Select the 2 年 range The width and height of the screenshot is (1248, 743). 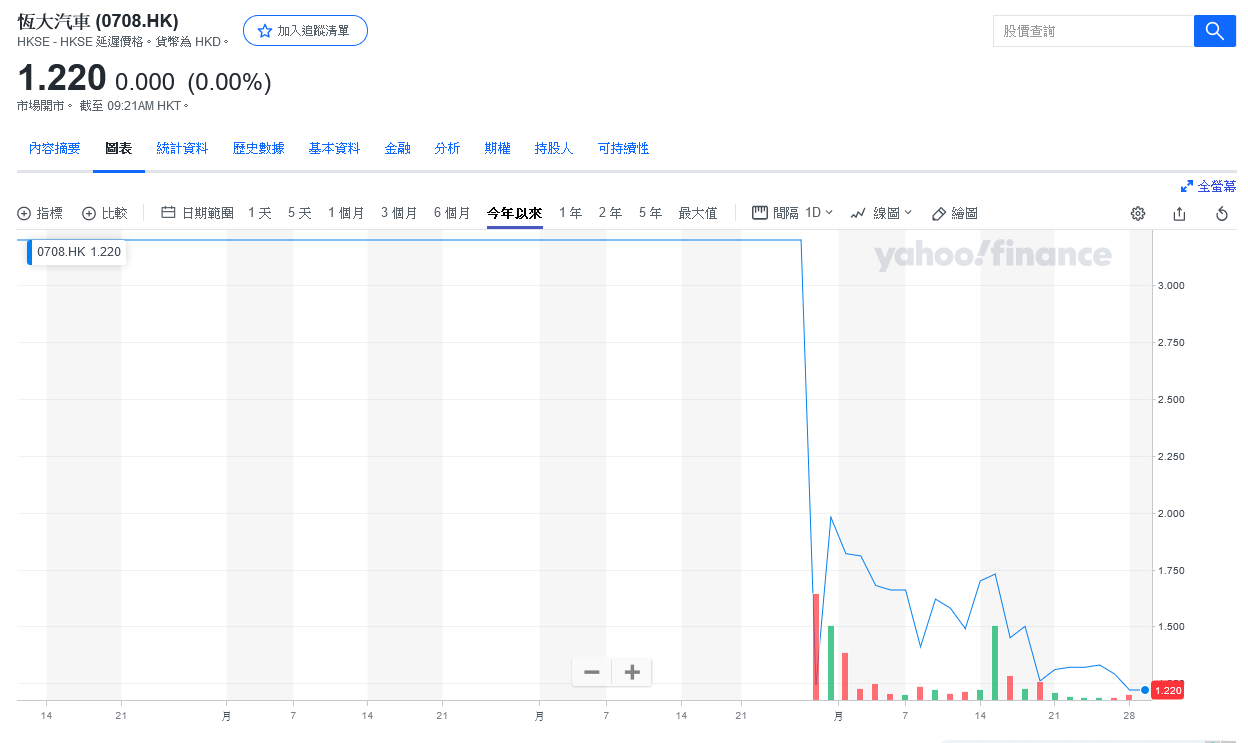611,213
